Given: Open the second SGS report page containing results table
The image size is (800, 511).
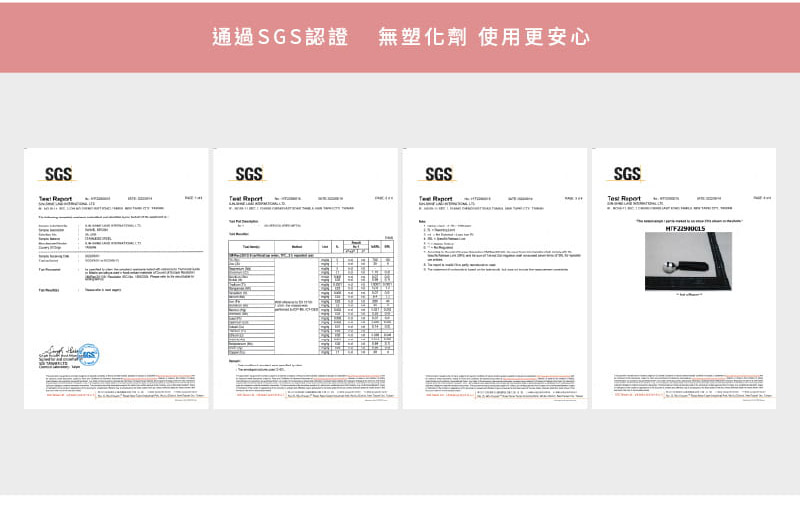Looking at the screenshot, I should click(x=306, y=278).
